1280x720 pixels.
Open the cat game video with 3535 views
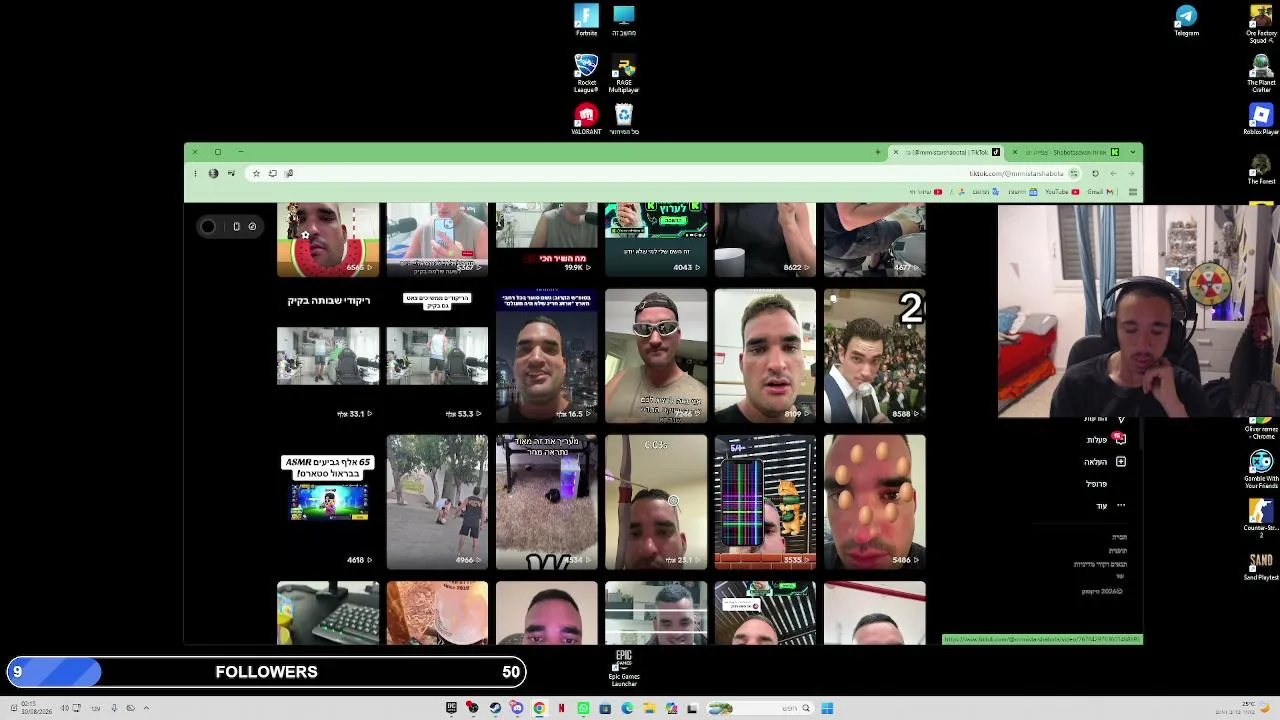click(765, 502)
